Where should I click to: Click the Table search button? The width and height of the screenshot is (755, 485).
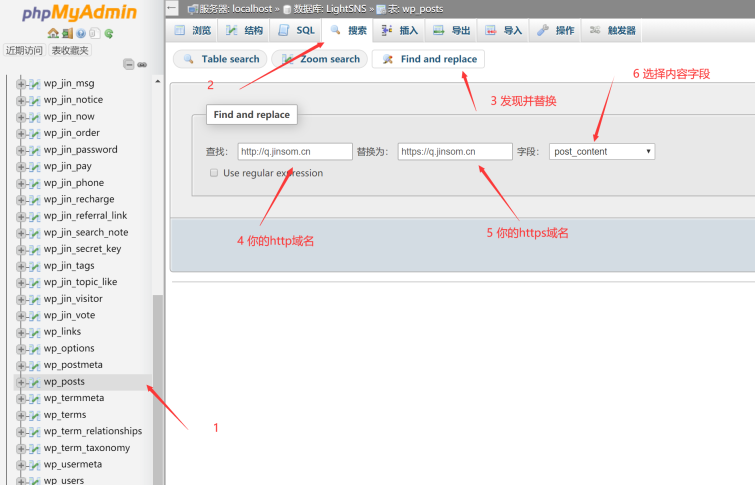pyautogui.click(x=221, y=59)
